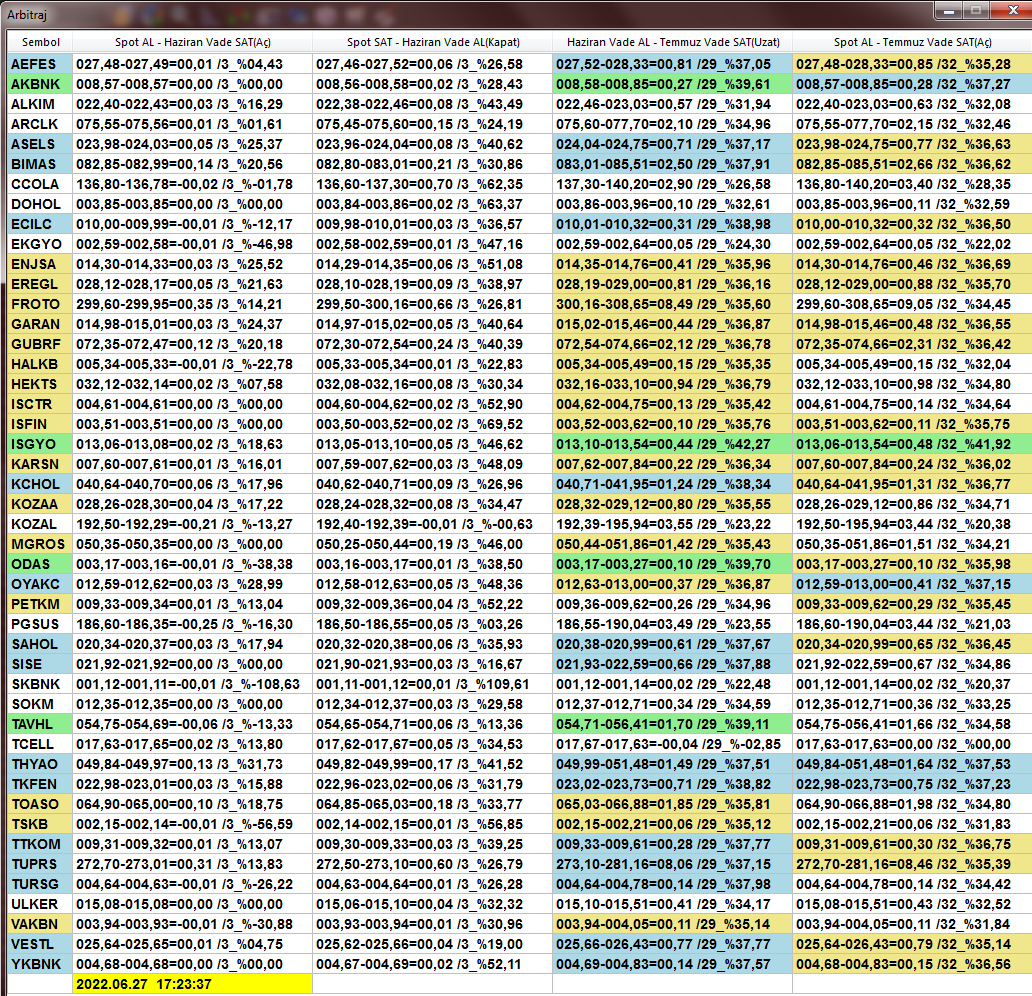The height and width of the screenshot is (996, 1032).
Task: Select the ISGYO symbol cell
Action: pos(39,444)
